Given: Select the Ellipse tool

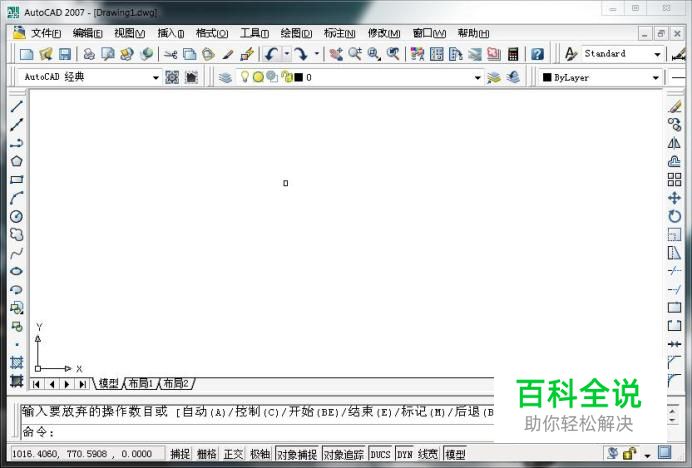Looking at the screenshot, I should click(x=16, y=271).
